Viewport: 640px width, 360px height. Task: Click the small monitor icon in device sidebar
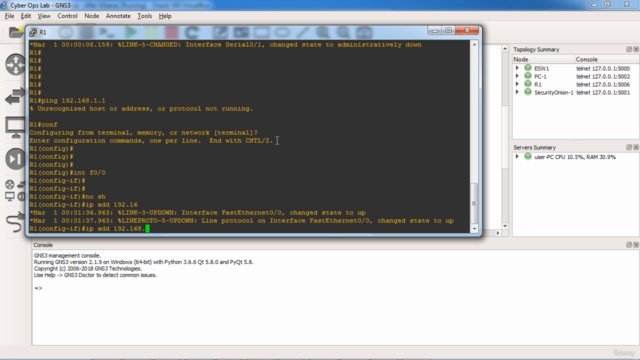point(10,197)
